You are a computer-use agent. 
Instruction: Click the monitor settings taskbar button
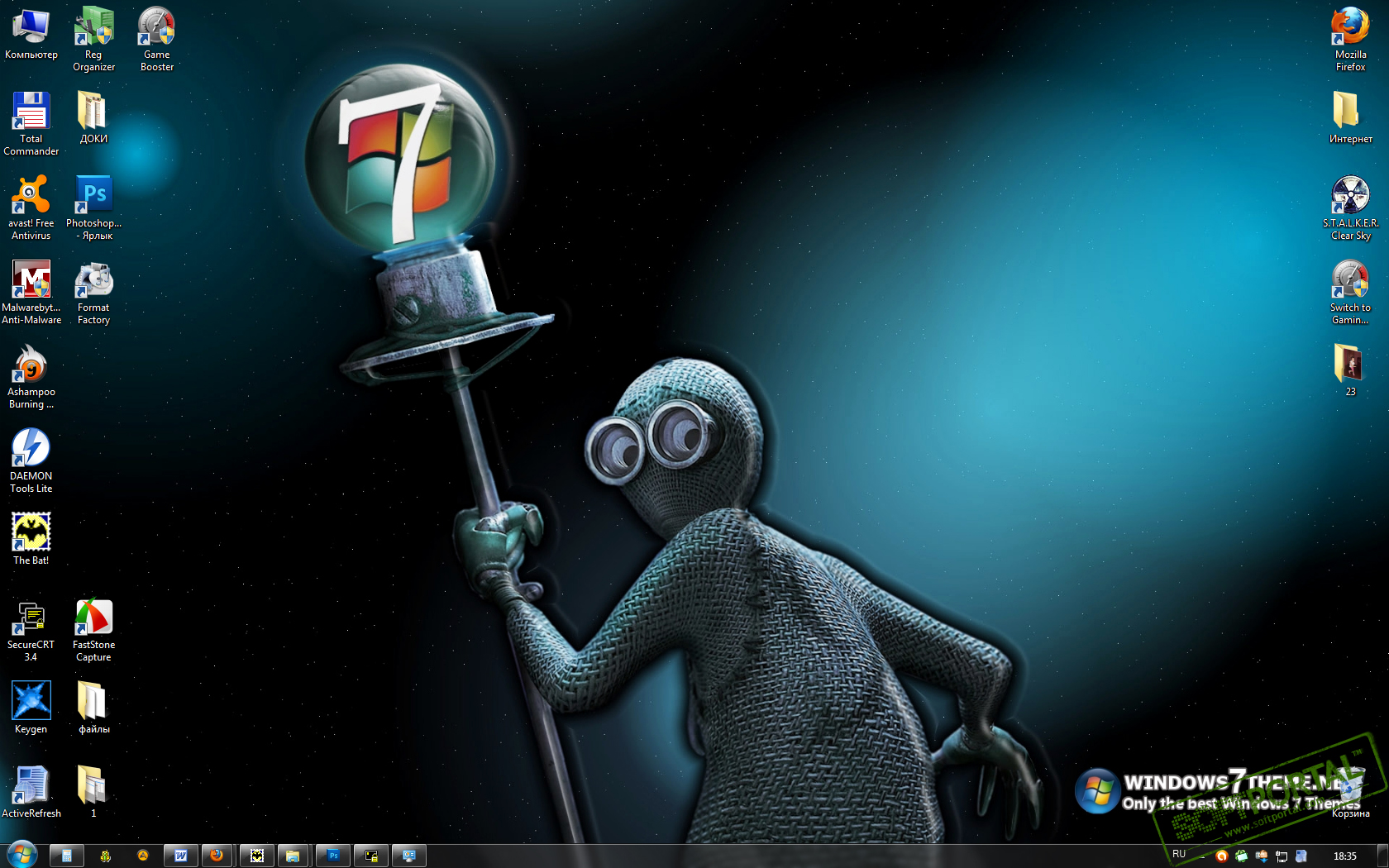(x=409, y=856)
